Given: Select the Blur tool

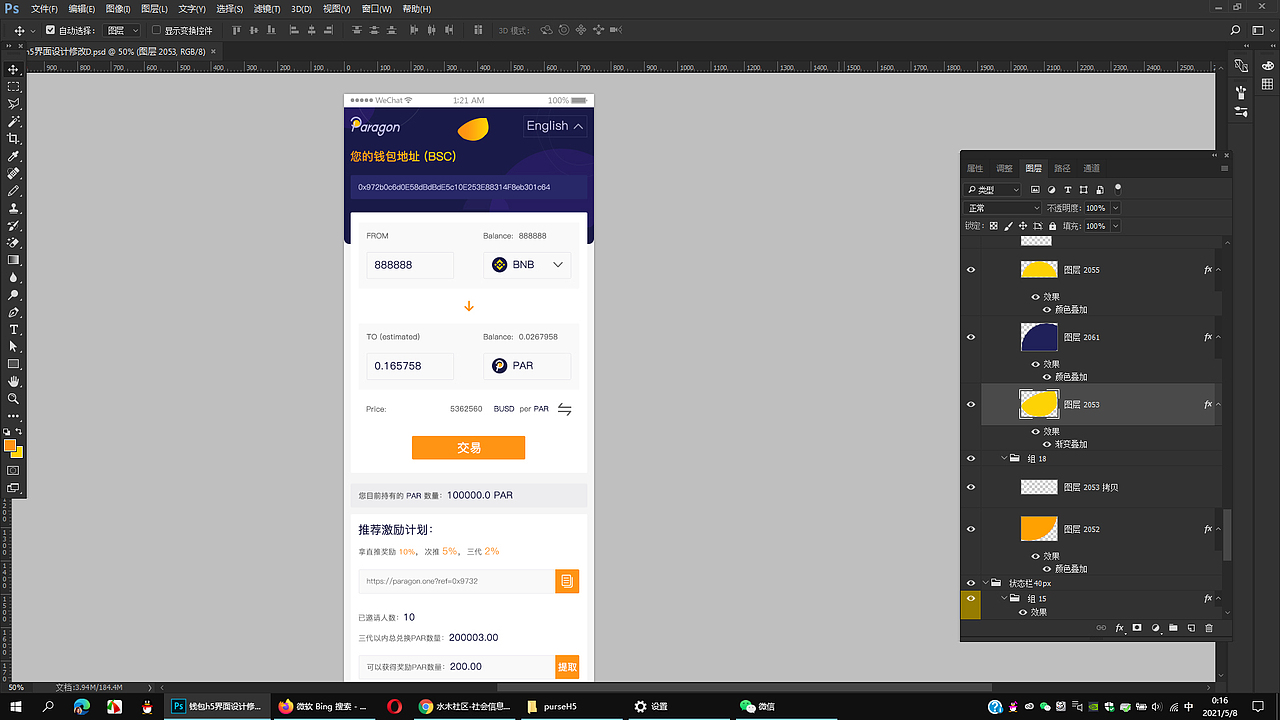Looking at the screenshot, I should point(14,278).
